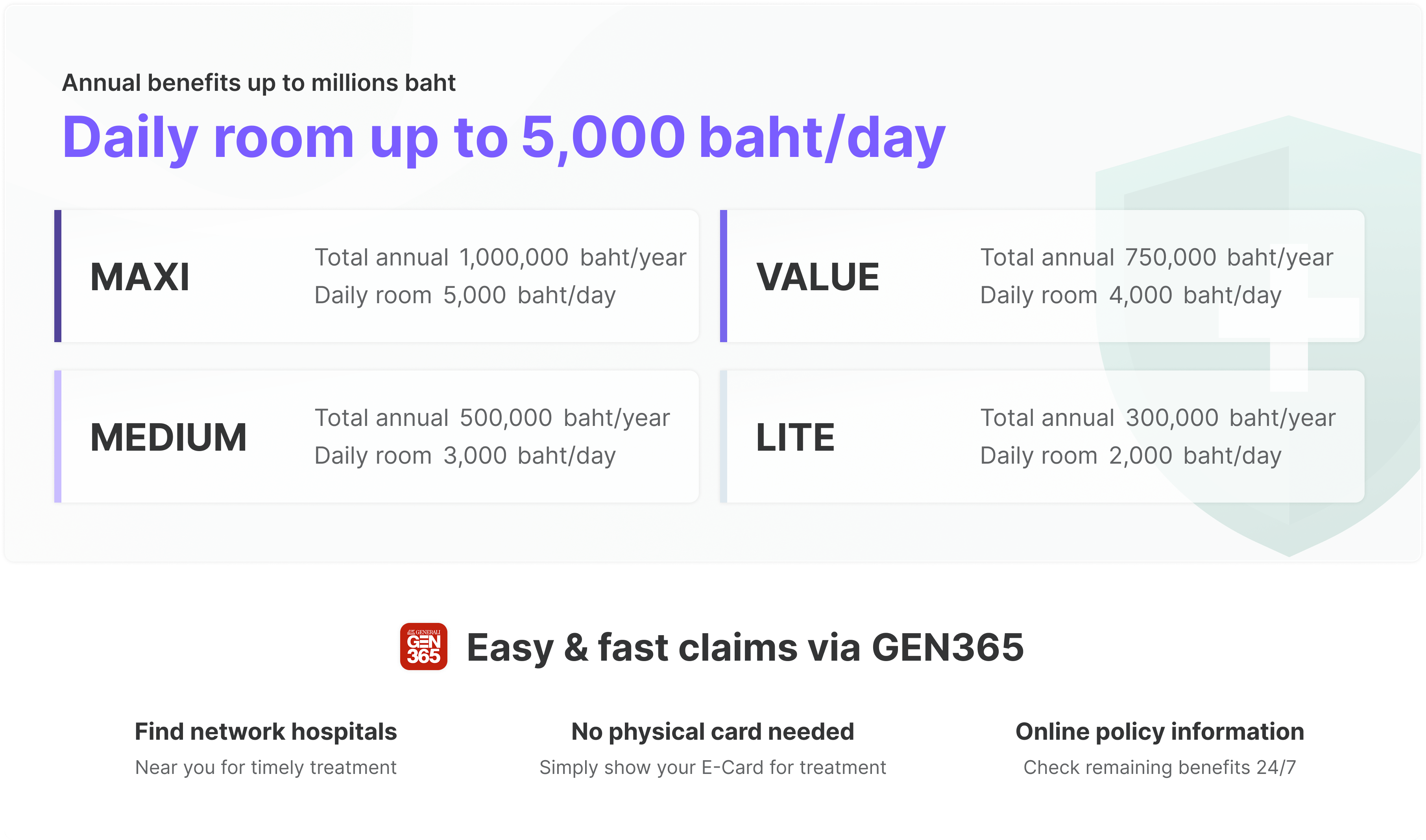Click the VALUE daily room 4,000 text
This screenshot has height=840, width=1426.
pyautogui.click(x=1130, y=295)
